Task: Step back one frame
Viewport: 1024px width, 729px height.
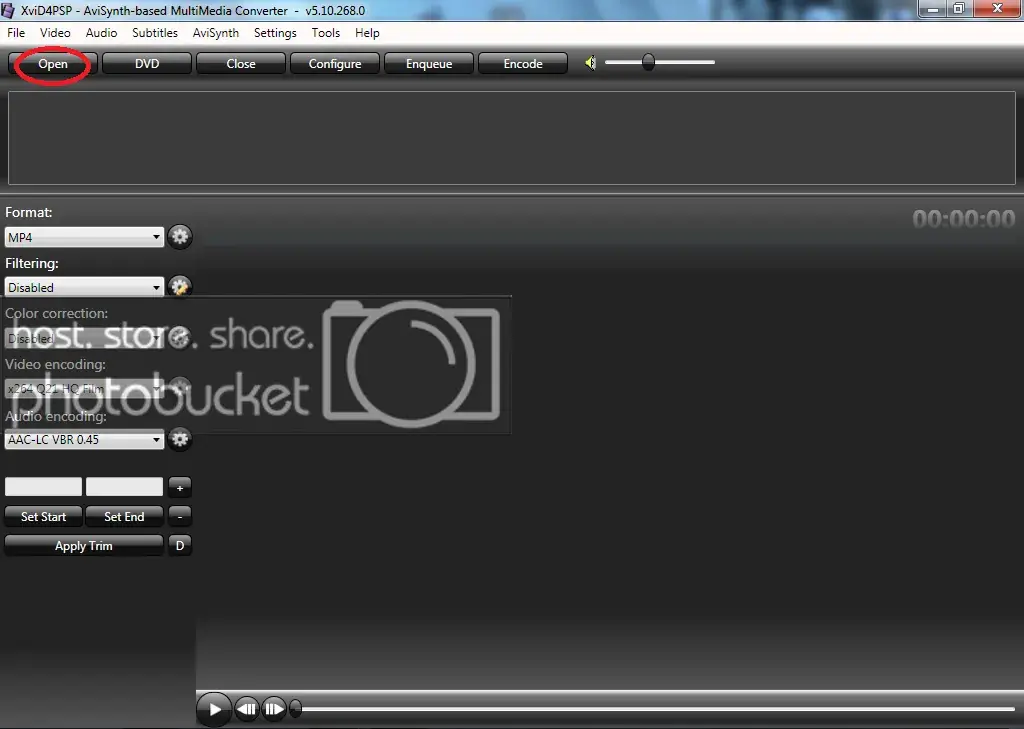Action: [x=247, y=709]
